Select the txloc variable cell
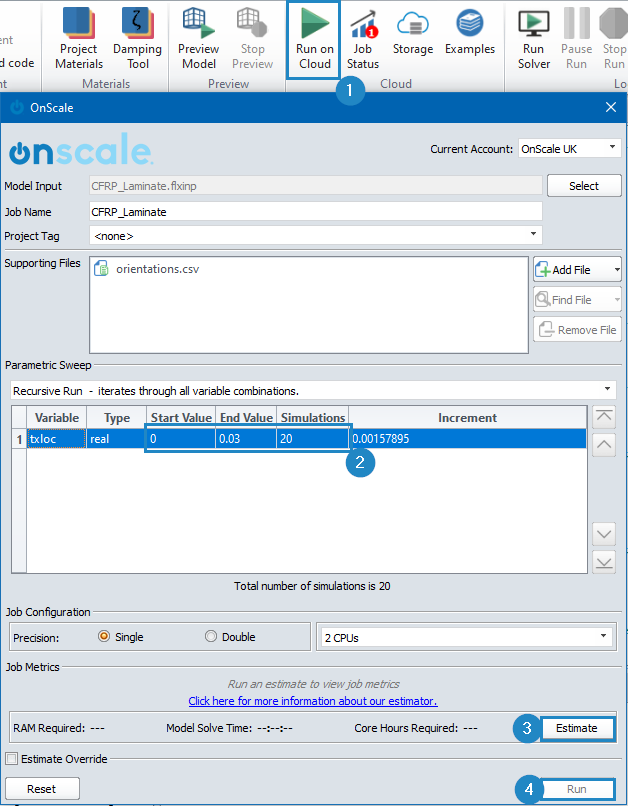 56,438
